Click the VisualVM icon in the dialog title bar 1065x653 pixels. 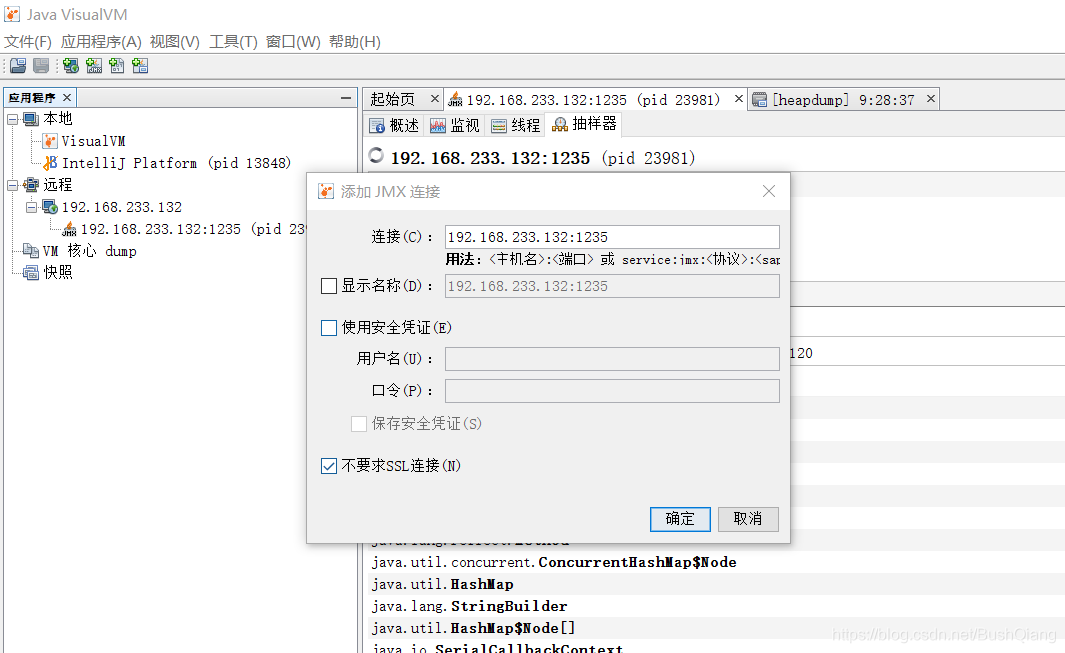pyautogui.click(x=326, y=192)
